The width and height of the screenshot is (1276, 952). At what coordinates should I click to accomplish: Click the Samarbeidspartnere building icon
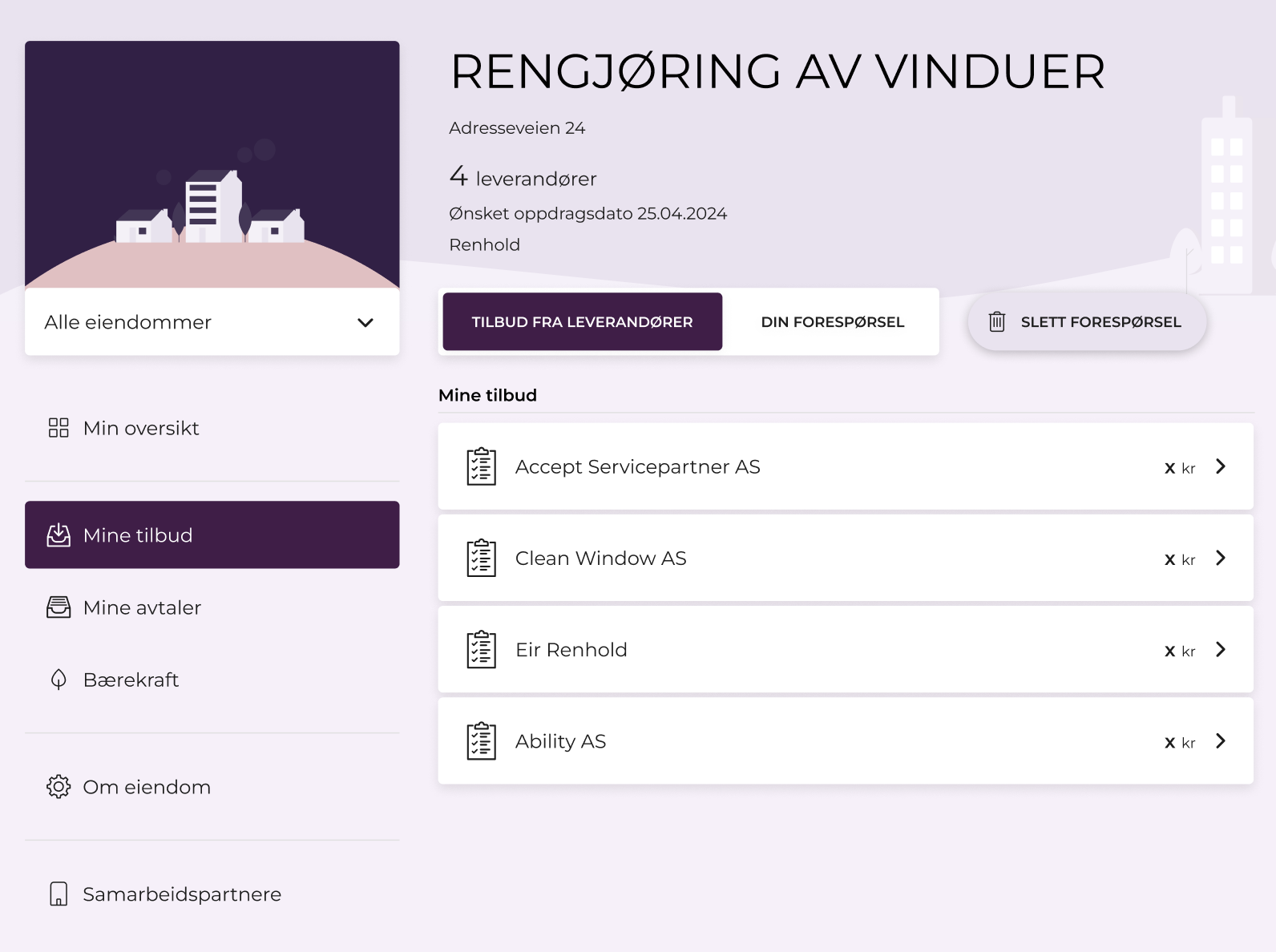click(x=59, y=894)
